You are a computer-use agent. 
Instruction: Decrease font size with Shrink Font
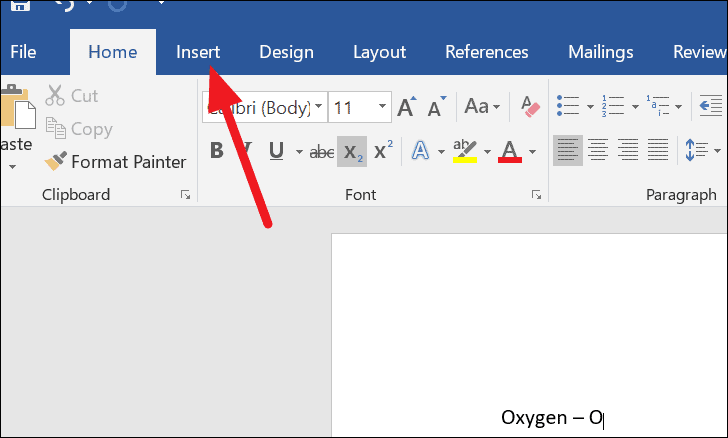(x=436, y=106)
